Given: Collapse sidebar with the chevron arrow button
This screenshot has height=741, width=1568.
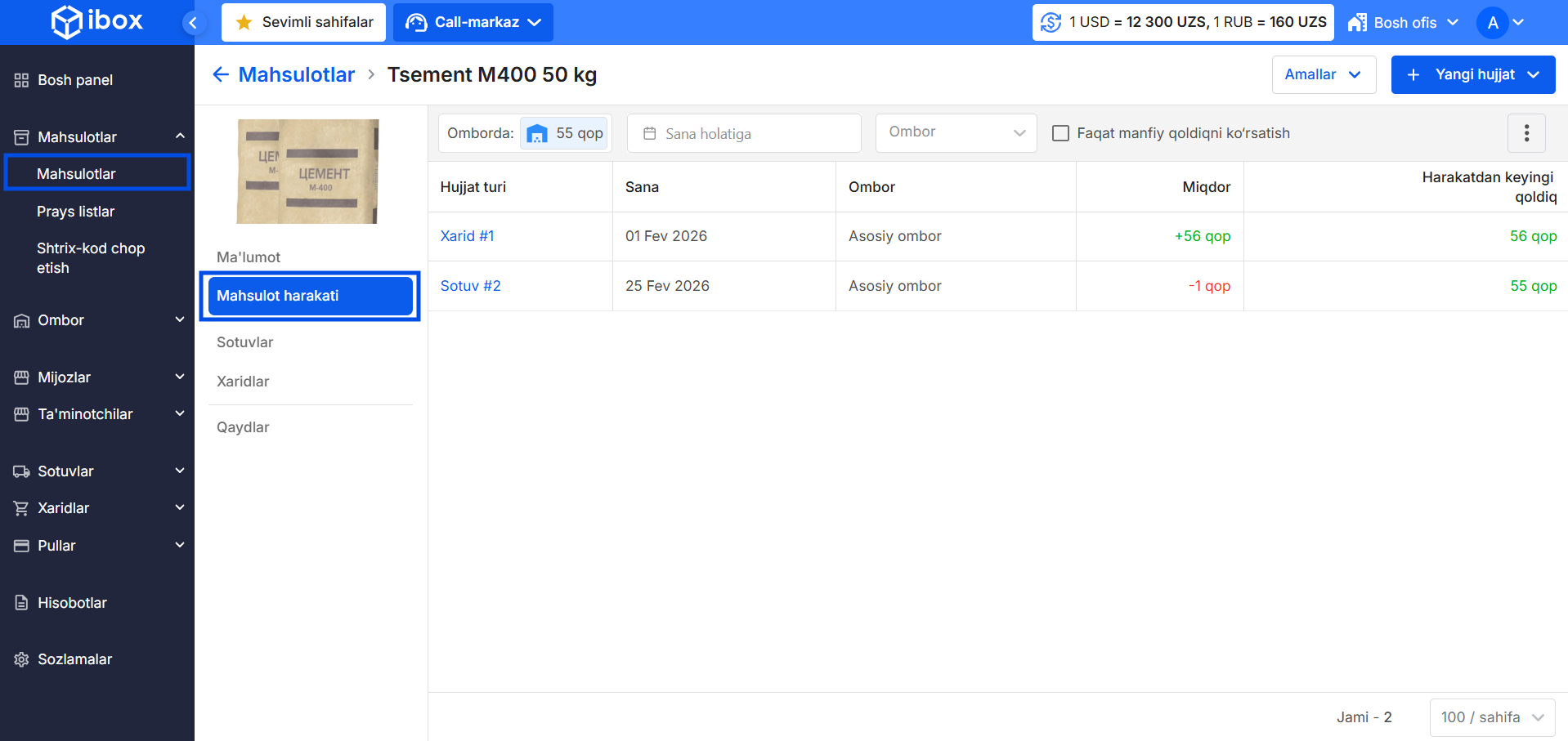Looking at the screenshot, I should 193,23.
